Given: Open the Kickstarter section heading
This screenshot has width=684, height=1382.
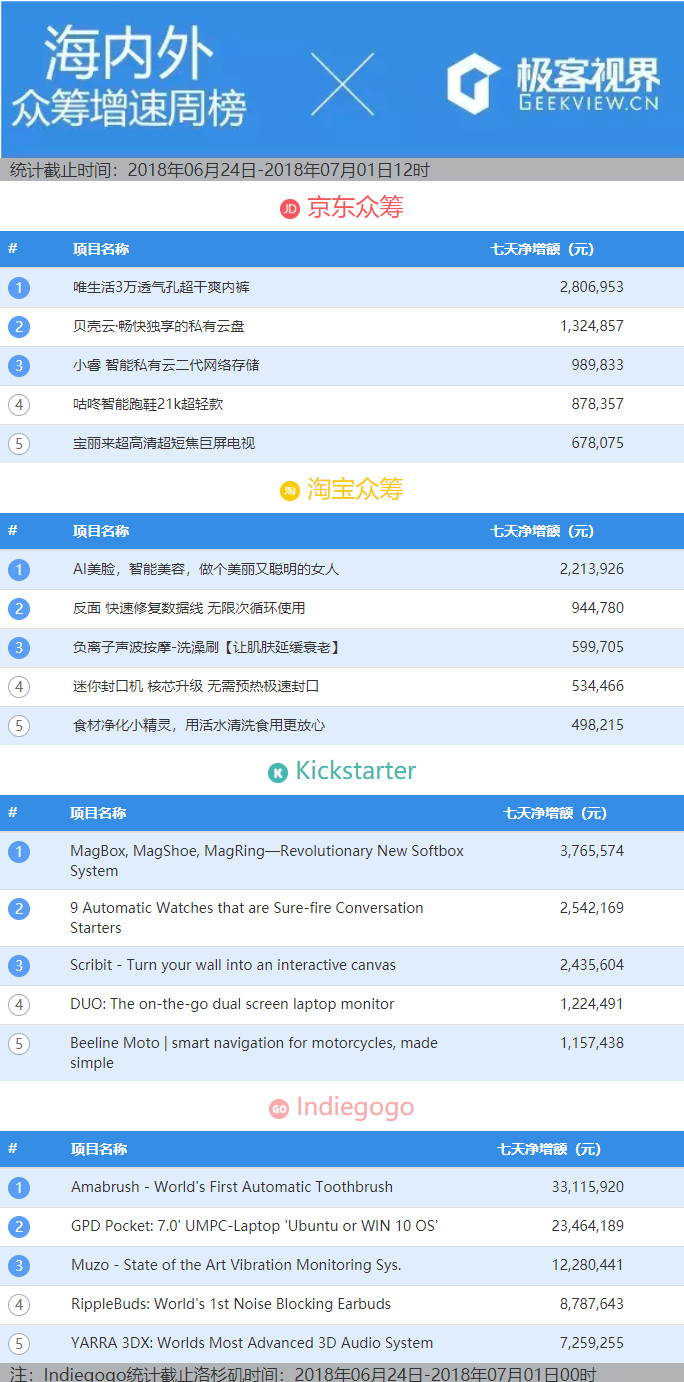Looking at the screenshot, I should 355,771.
